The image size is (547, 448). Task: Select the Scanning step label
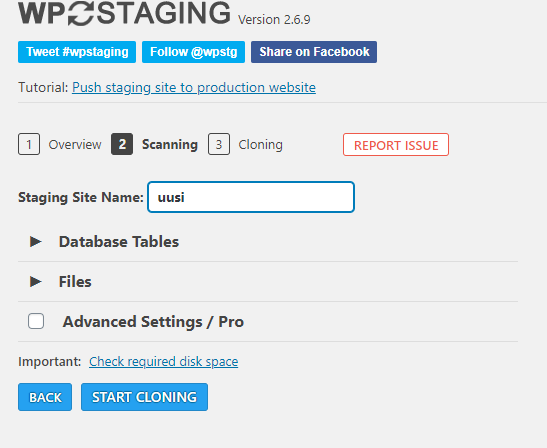170,144
